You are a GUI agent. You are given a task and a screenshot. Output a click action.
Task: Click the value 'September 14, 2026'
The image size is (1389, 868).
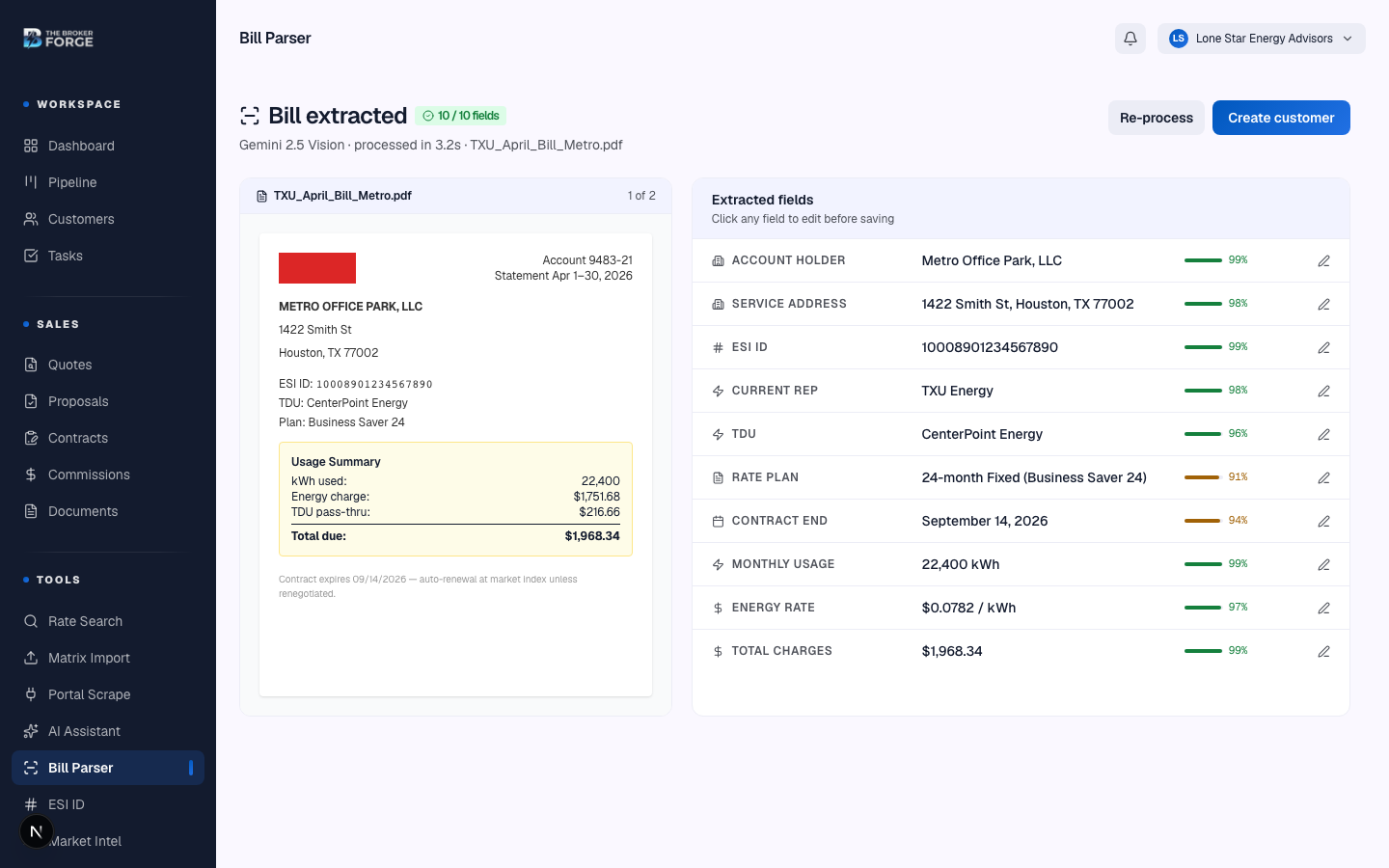(x=984, y=521)
